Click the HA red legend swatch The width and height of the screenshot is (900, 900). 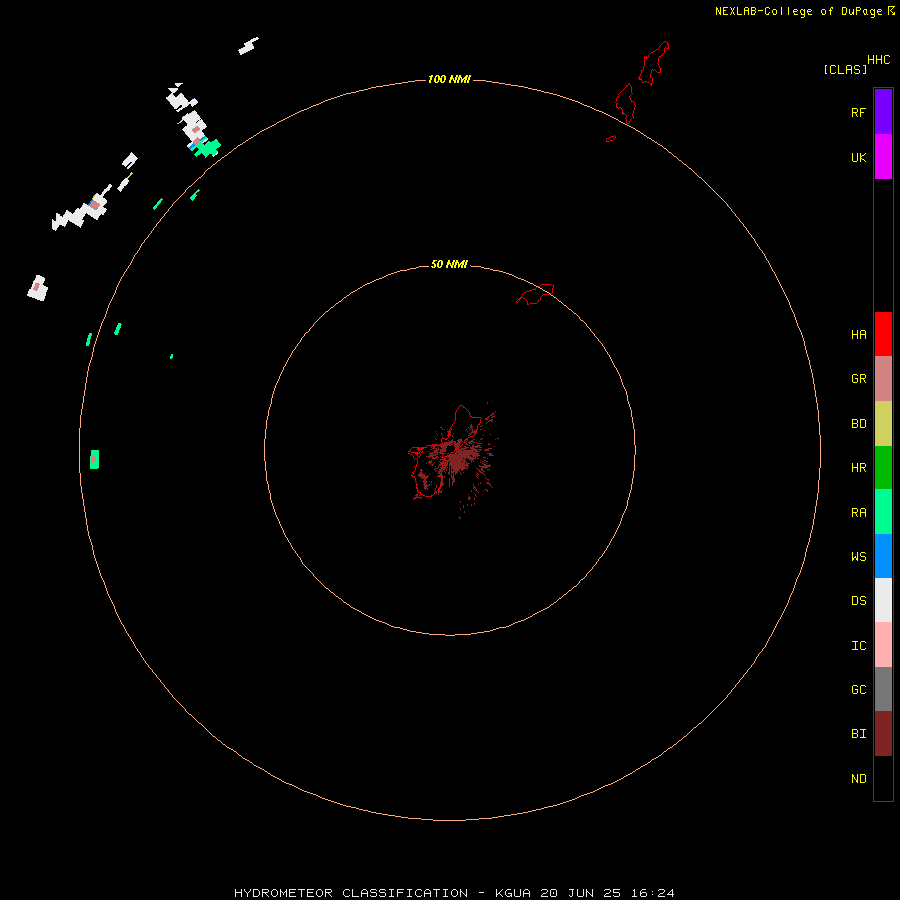pos(883,334)
